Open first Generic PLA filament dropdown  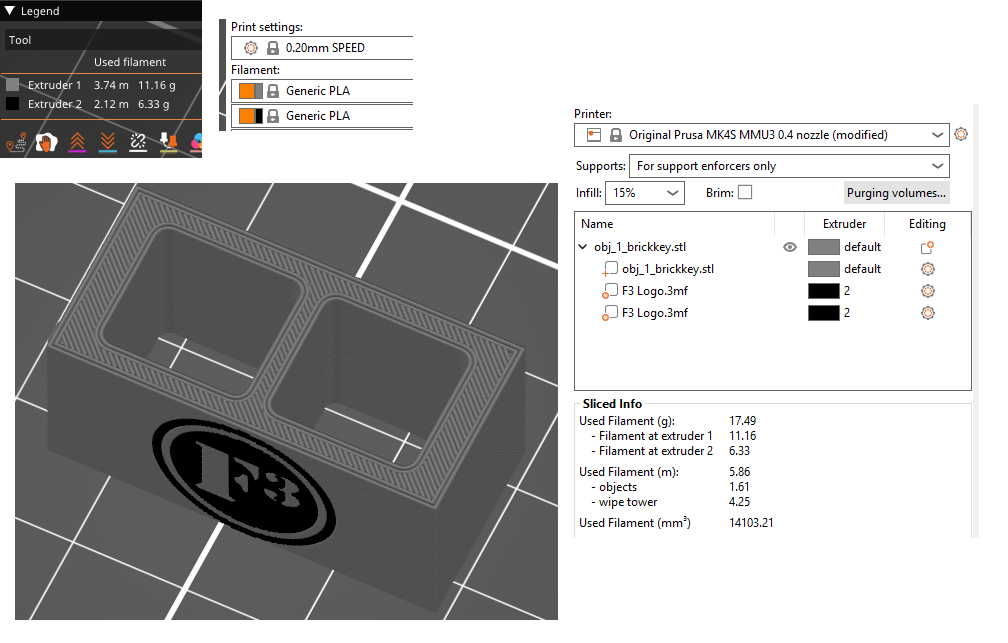click(x=322, y=91)
